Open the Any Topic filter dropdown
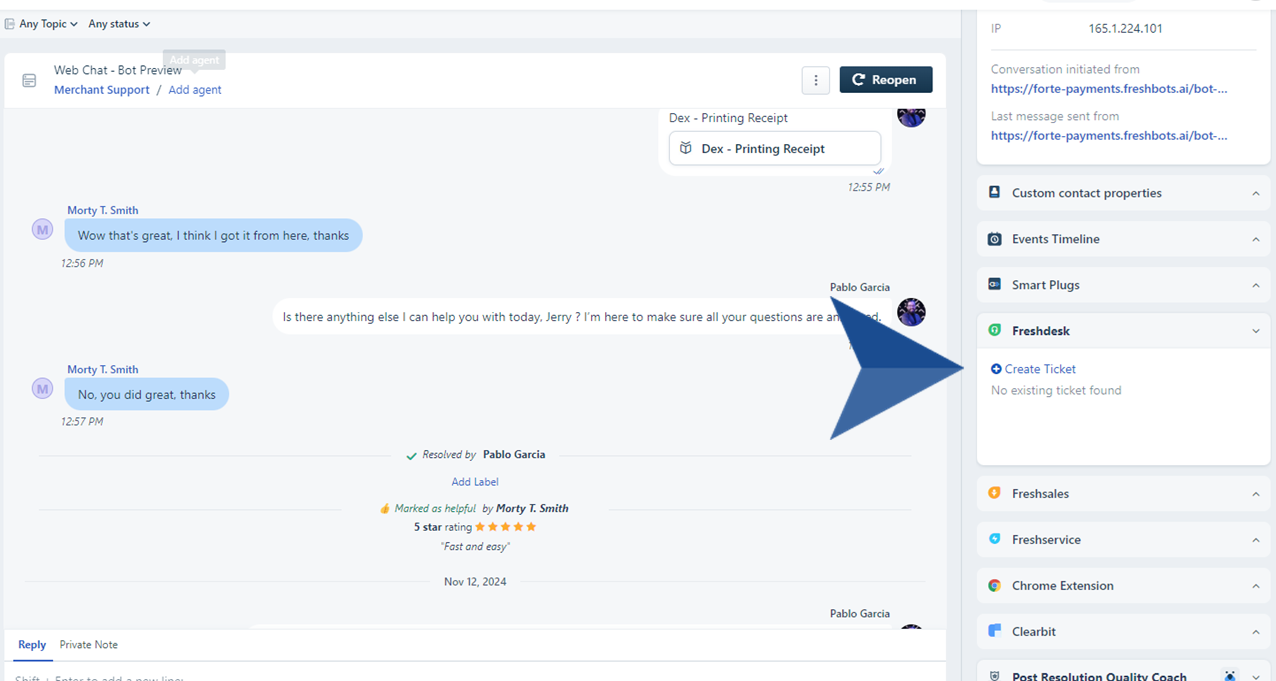The width and height of the screenshot is (1276, 681). (48, 24)
